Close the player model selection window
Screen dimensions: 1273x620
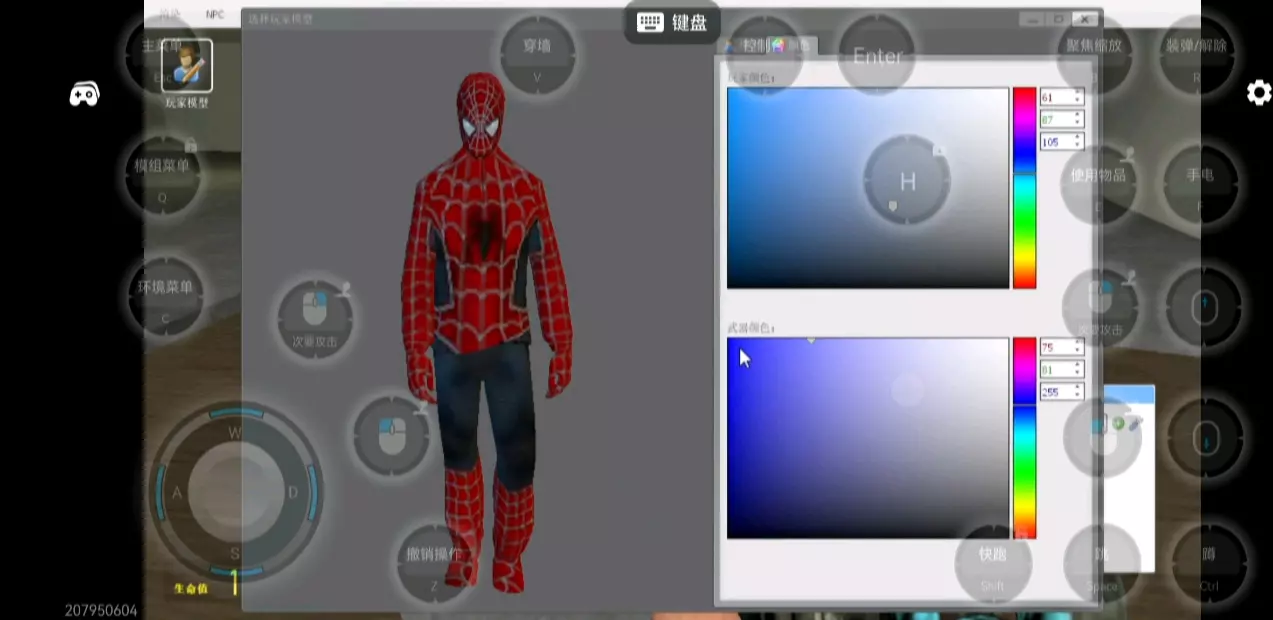click(x=1085, y=19)
